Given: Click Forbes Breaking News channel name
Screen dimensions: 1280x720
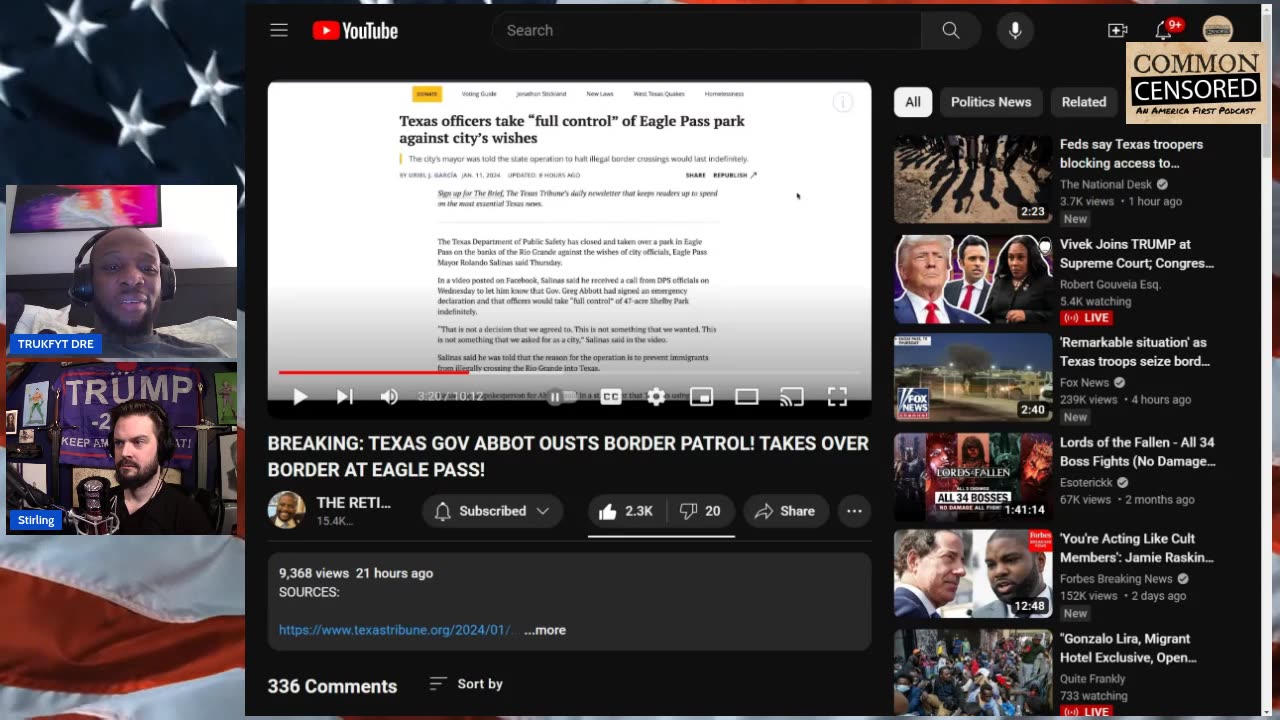Looking at the screenshot, I should (x=1116, y=578).
